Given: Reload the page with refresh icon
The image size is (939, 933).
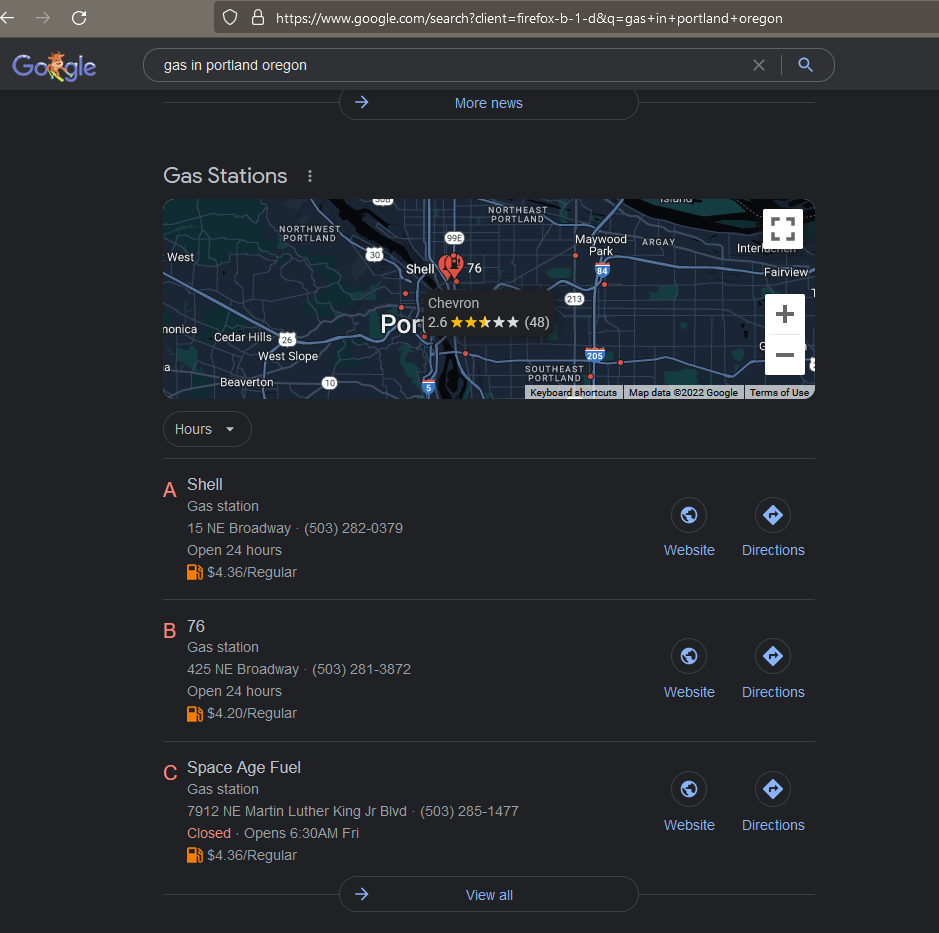Looking at the screenshot, I should pyautogui.click(x=79, y=17).
